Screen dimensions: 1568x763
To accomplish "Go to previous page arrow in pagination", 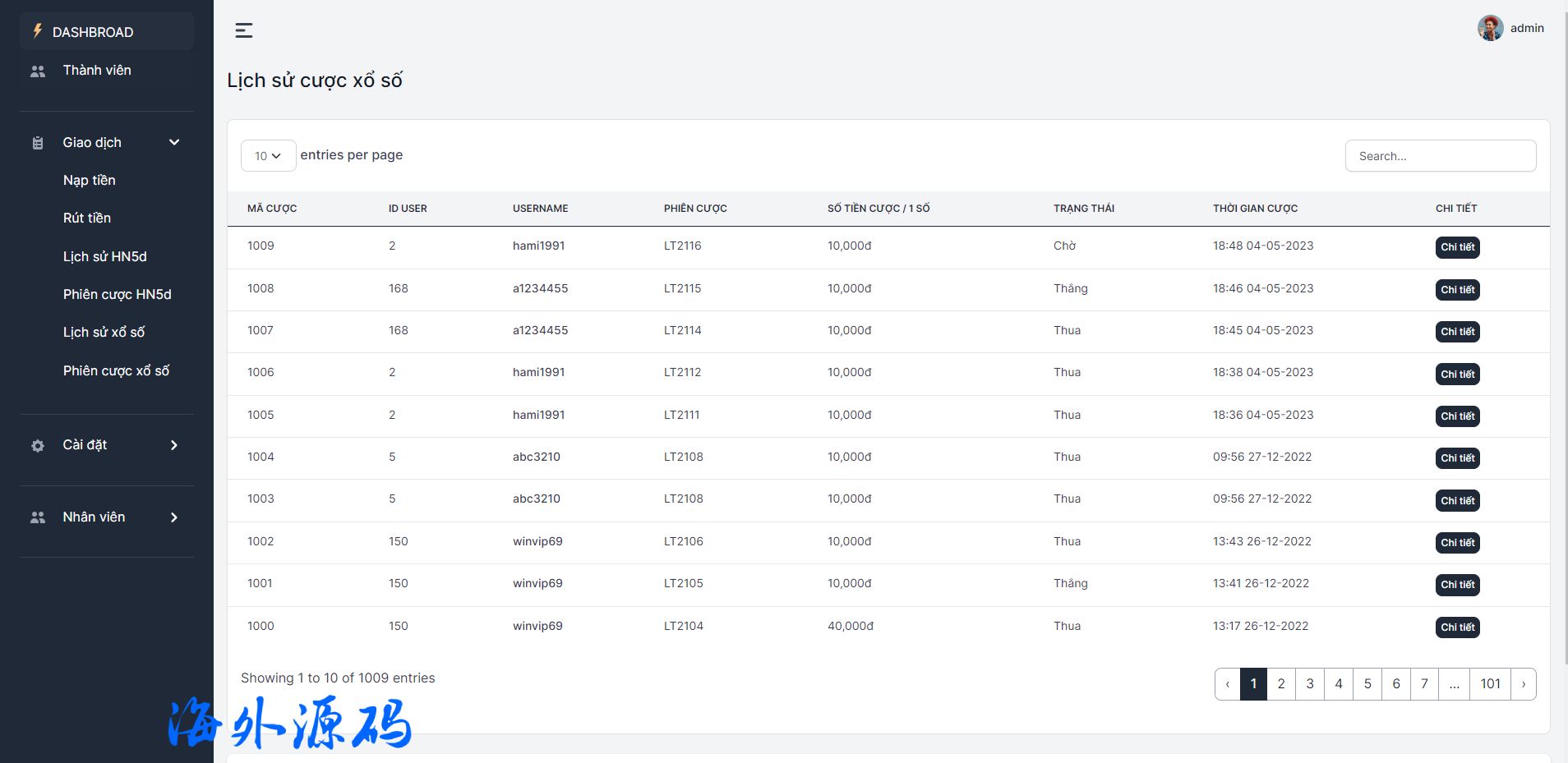I will tap(1228, 684).
